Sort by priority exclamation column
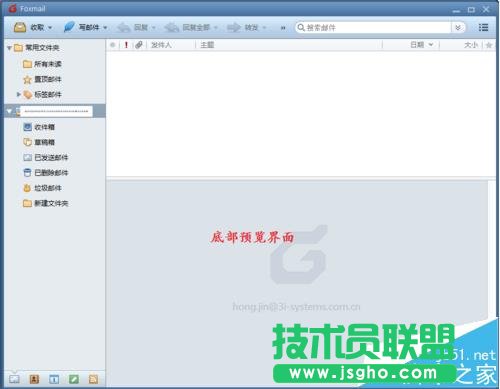This screenshot has width=500, height=389. pyautogui.click(x=126, y=45)
